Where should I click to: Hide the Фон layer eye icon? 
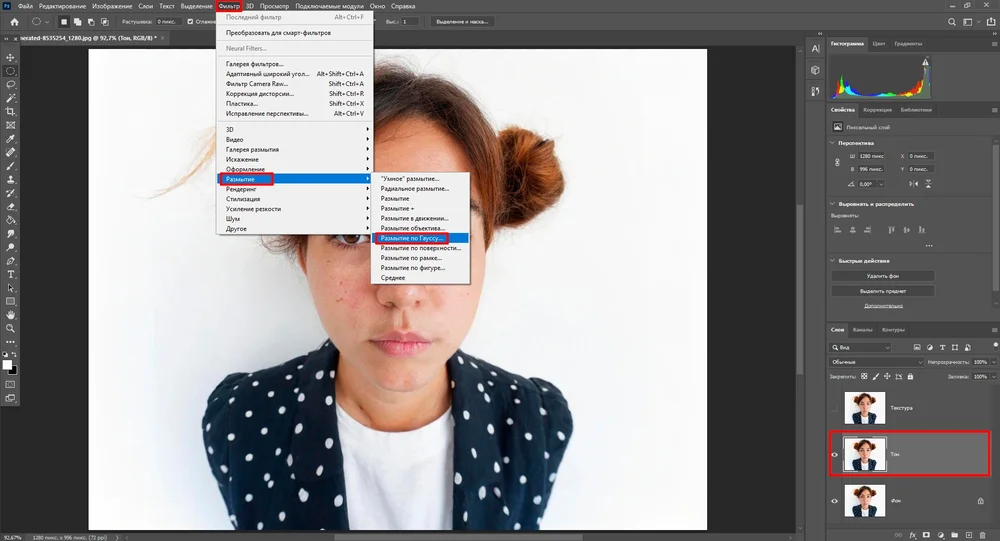coord(834,501)
